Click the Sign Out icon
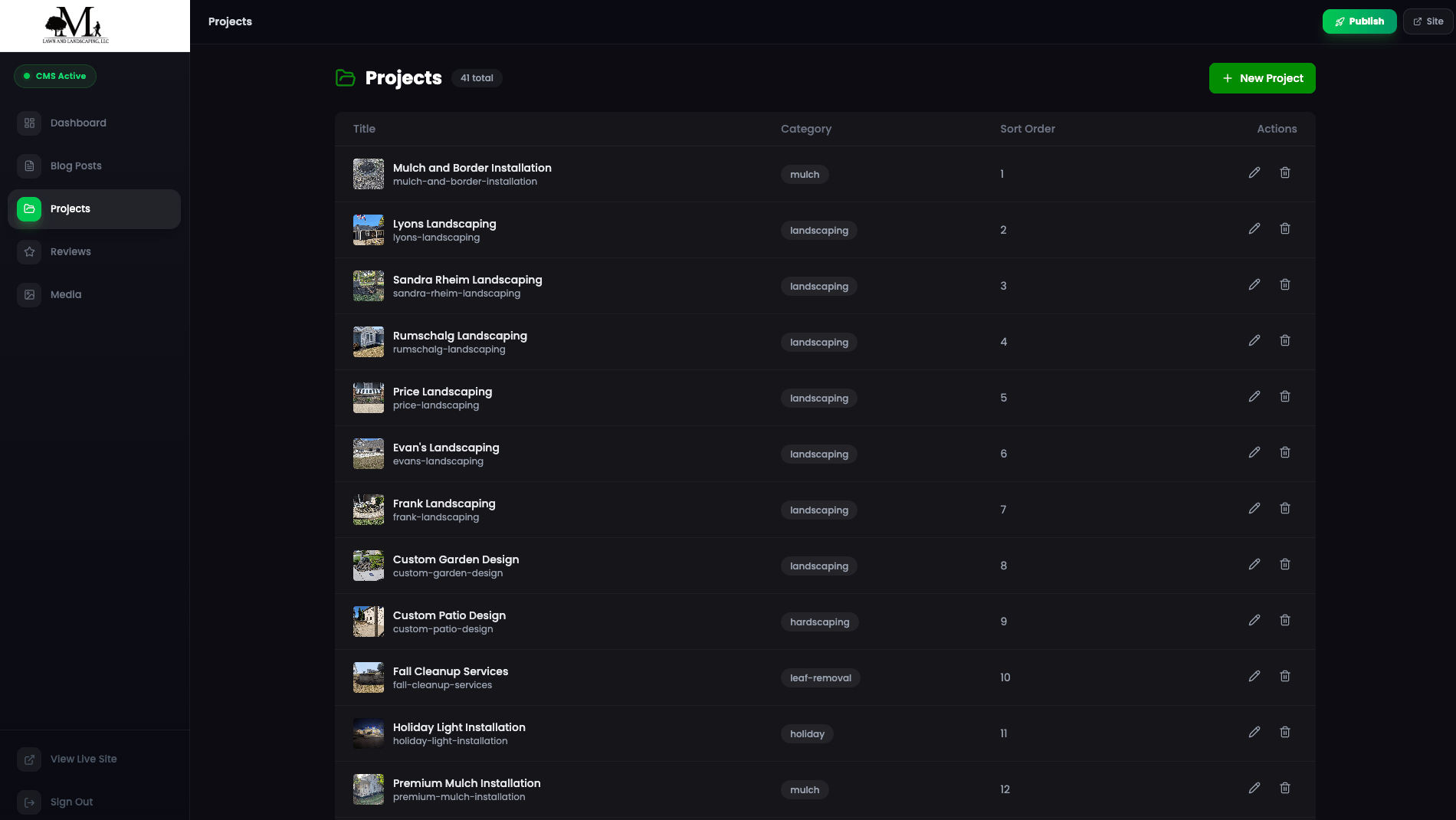This screenshot has height=820, width=1456. 28,802
